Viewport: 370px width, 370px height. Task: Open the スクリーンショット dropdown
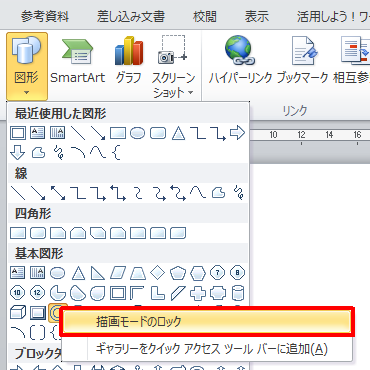[x=173, y=66]
